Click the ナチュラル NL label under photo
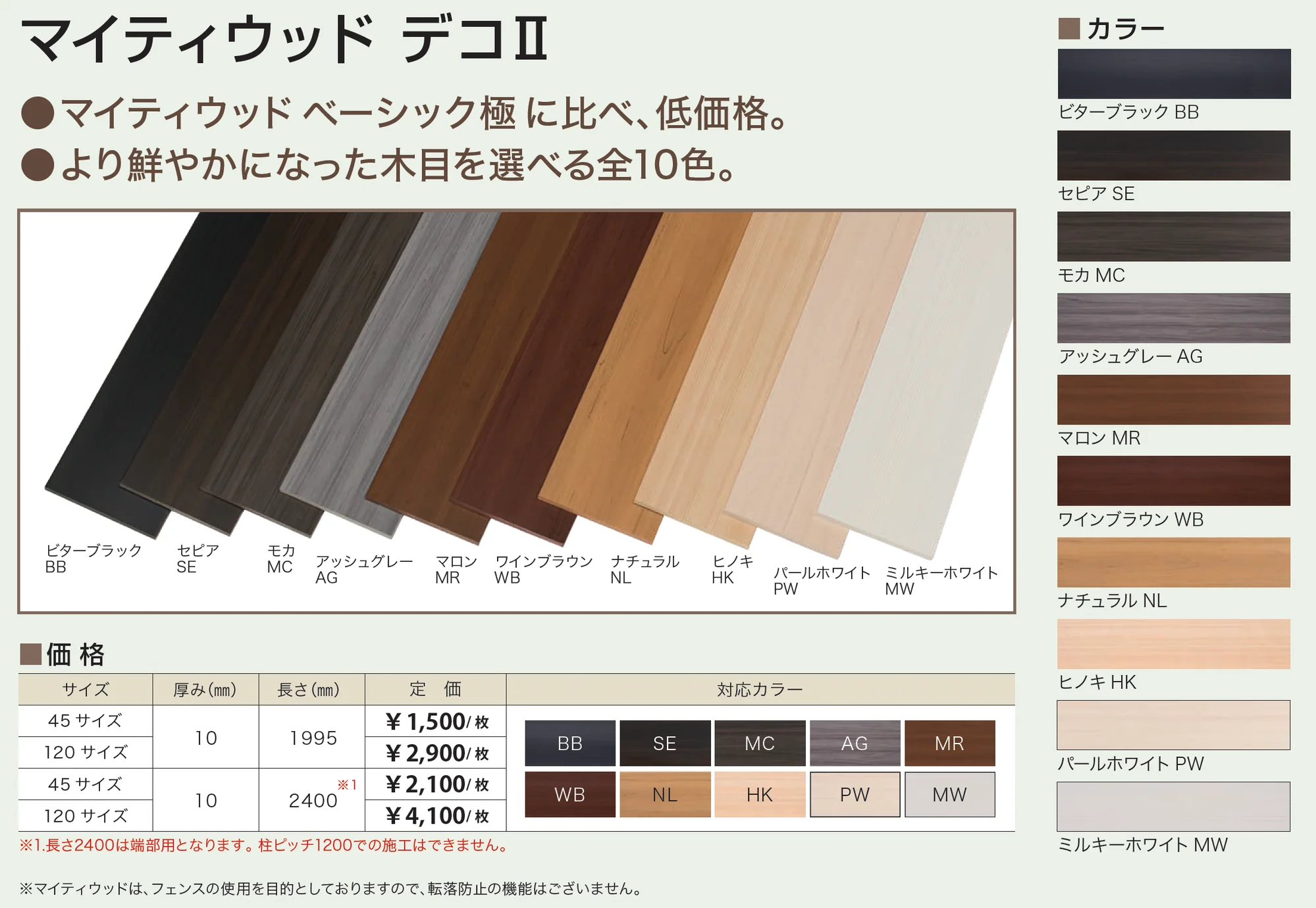1316x908 pixels. tap(645, 569)
